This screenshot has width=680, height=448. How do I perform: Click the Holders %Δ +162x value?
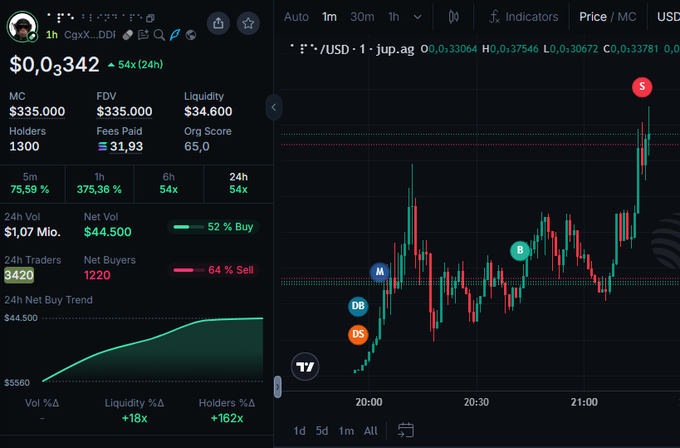point(227,418)
